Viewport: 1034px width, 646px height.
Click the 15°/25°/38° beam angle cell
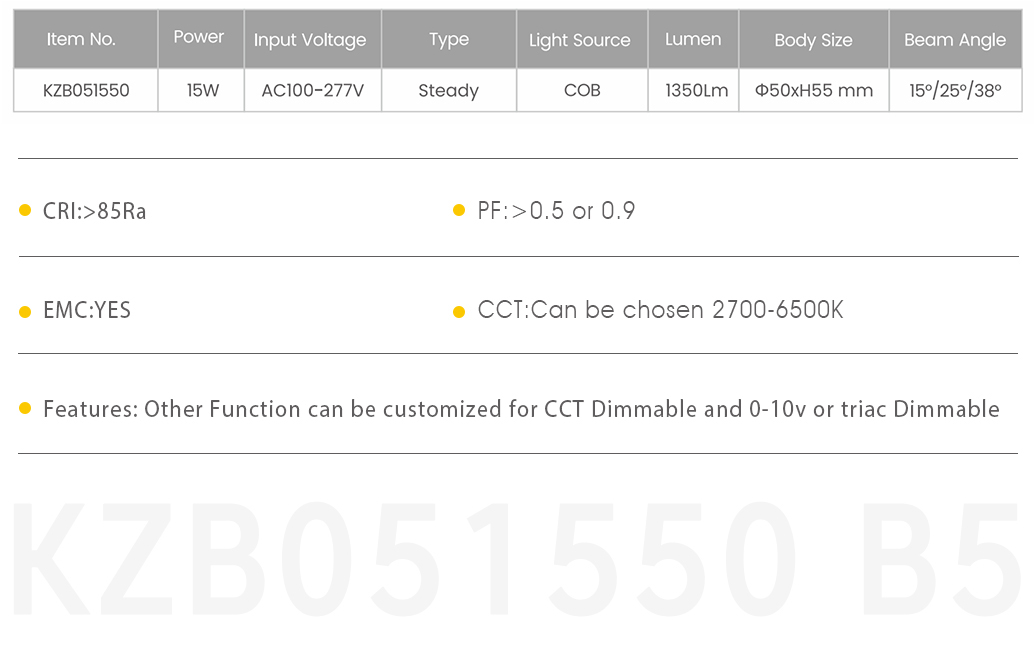(x=956, y=90)
